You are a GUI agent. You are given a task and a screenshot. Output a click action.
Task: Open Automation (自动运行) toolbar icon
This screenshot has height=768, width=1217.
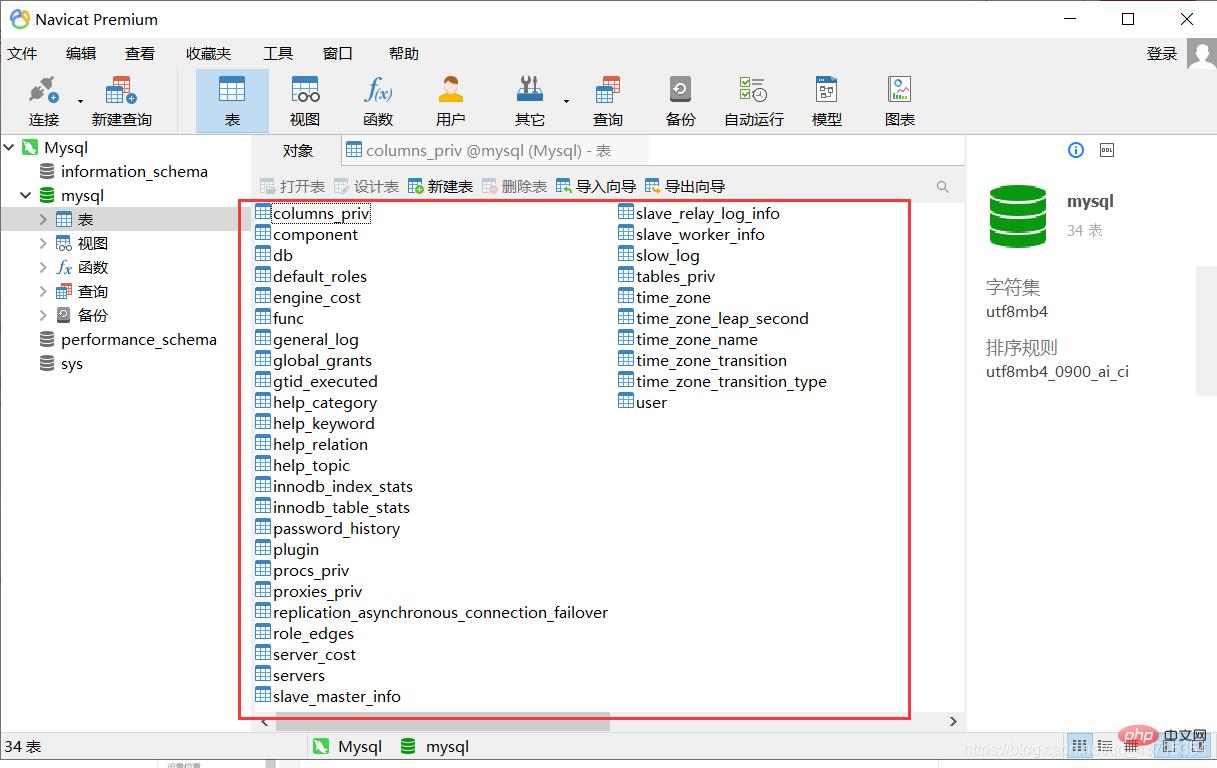[753, 101]
